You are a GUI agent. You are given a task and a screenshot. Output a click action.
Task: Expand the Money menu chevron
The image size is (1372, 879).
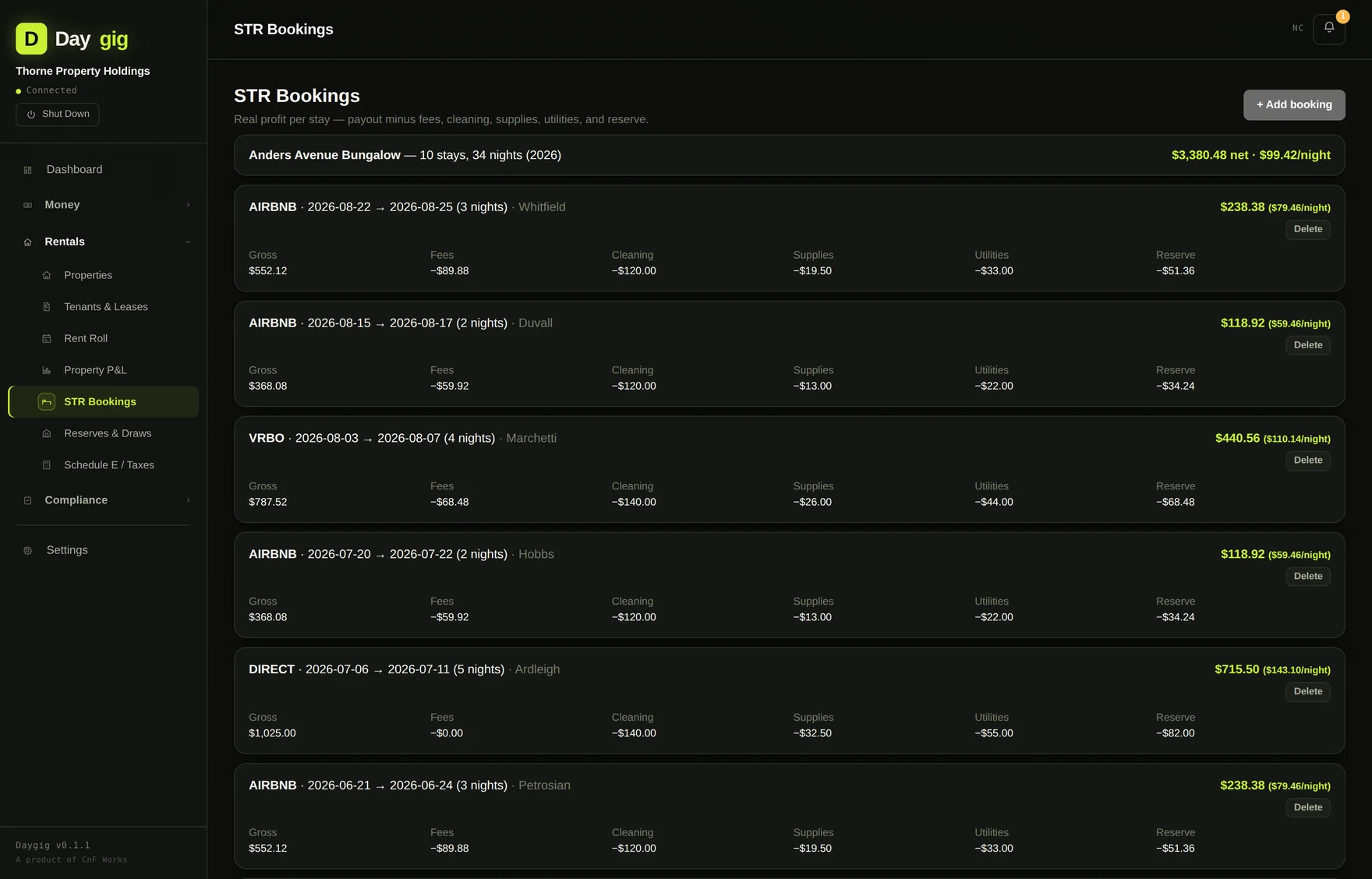point(188,205)
